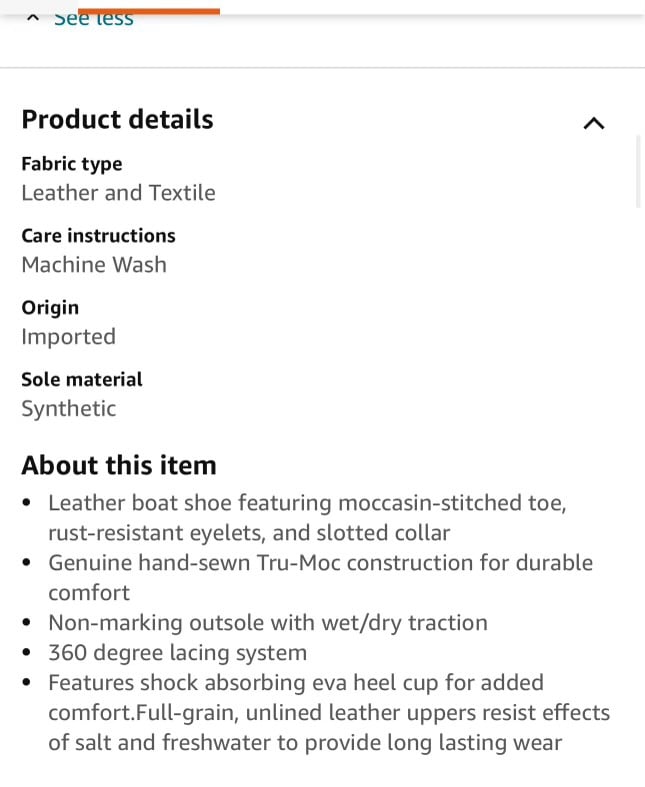
Task: Click the vertical scrollbar at the right edge
Action: [x=639, y=171]
